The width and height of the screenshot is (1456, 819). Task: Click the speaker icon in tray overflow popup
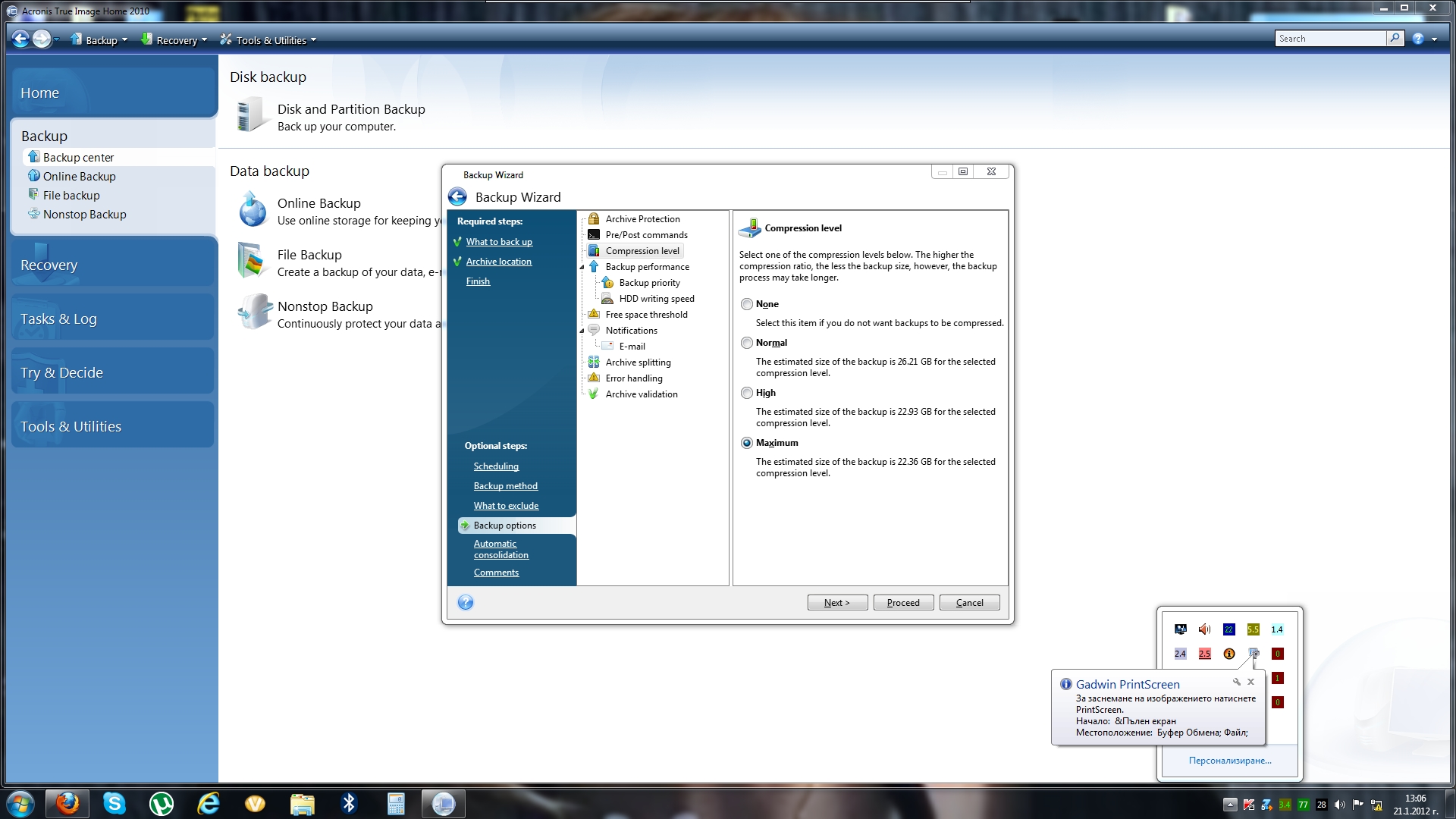click(1204, 629)
